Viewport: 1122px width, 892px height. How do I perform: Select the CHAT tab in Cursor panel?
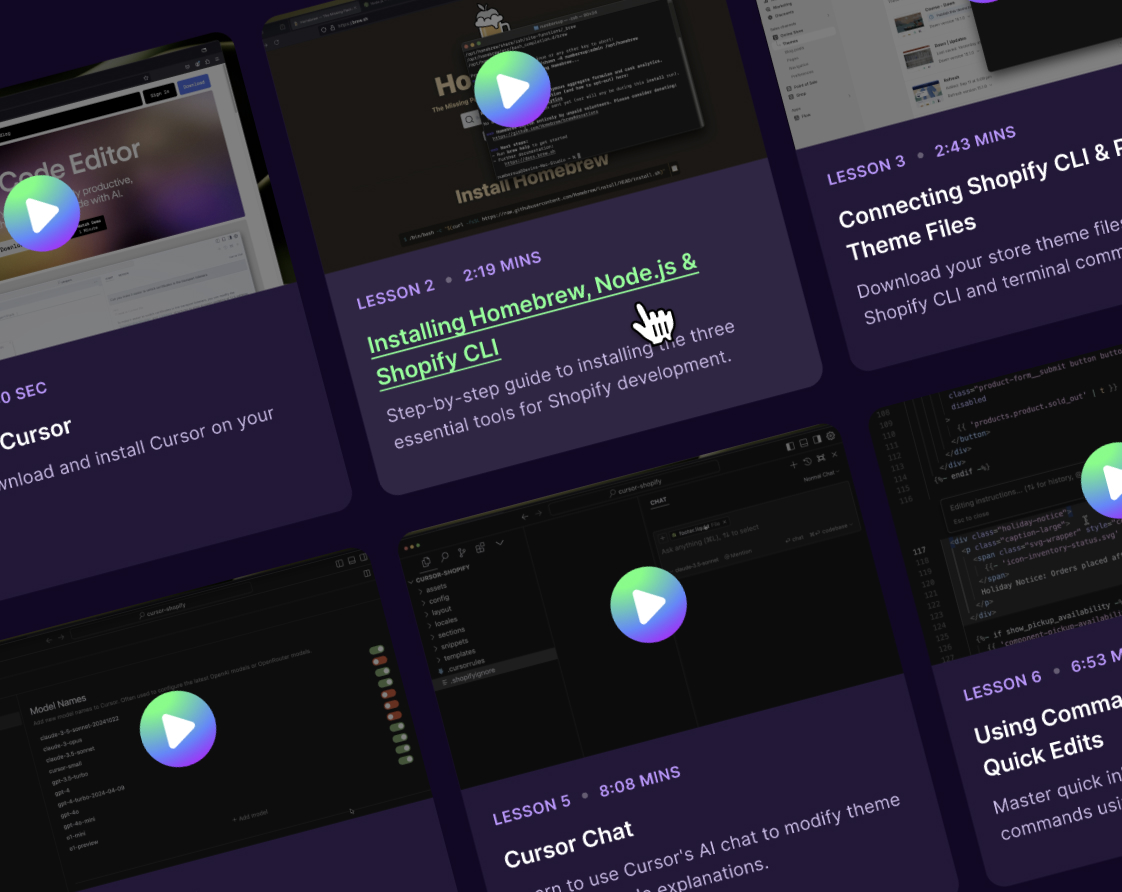[x=658, y=501]
